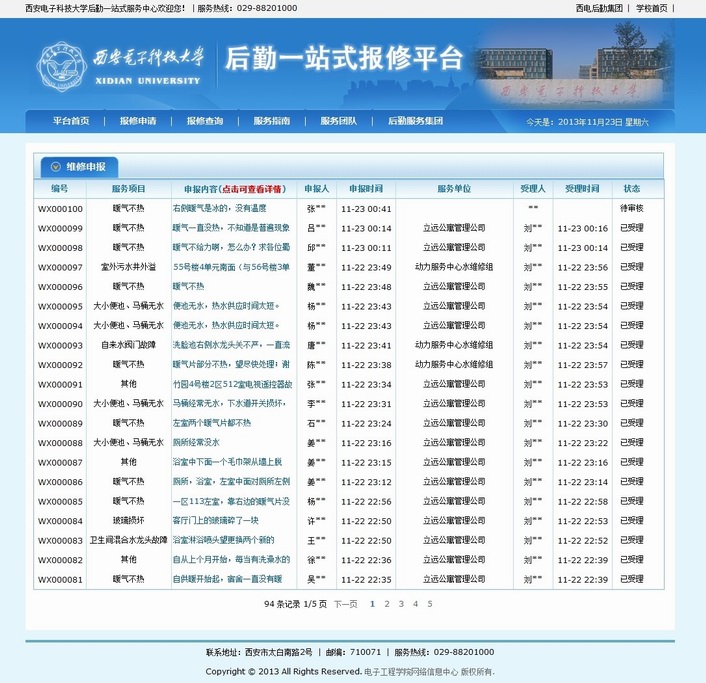706x683 pixels.
Task: Go to 下一页 in pagination
Action: pos(345,604)
